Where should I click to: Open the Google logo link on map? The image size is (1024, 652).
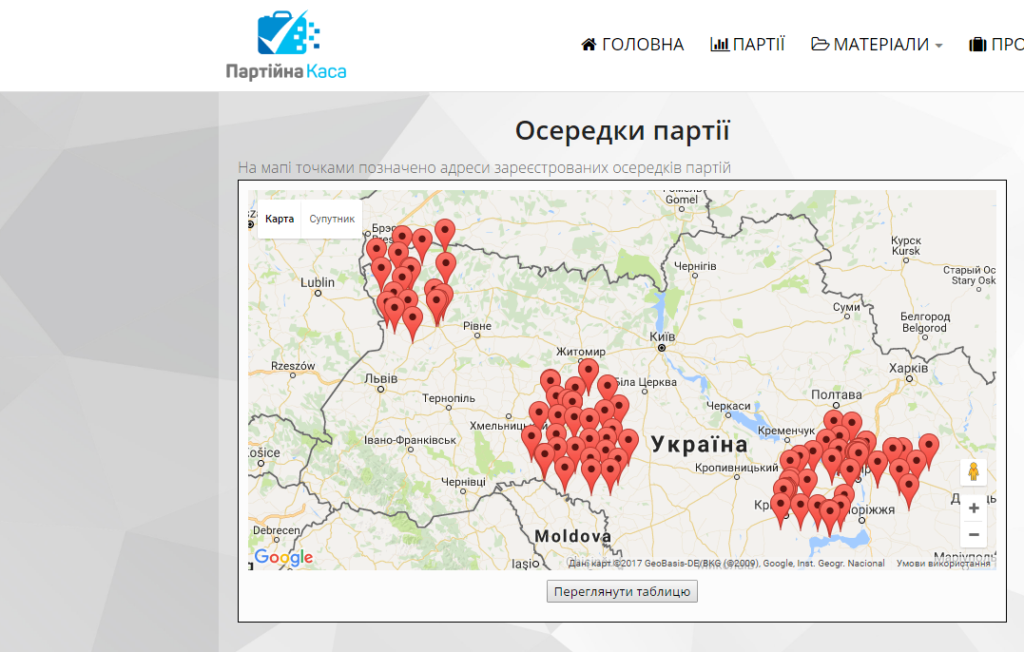pos(283,557)
